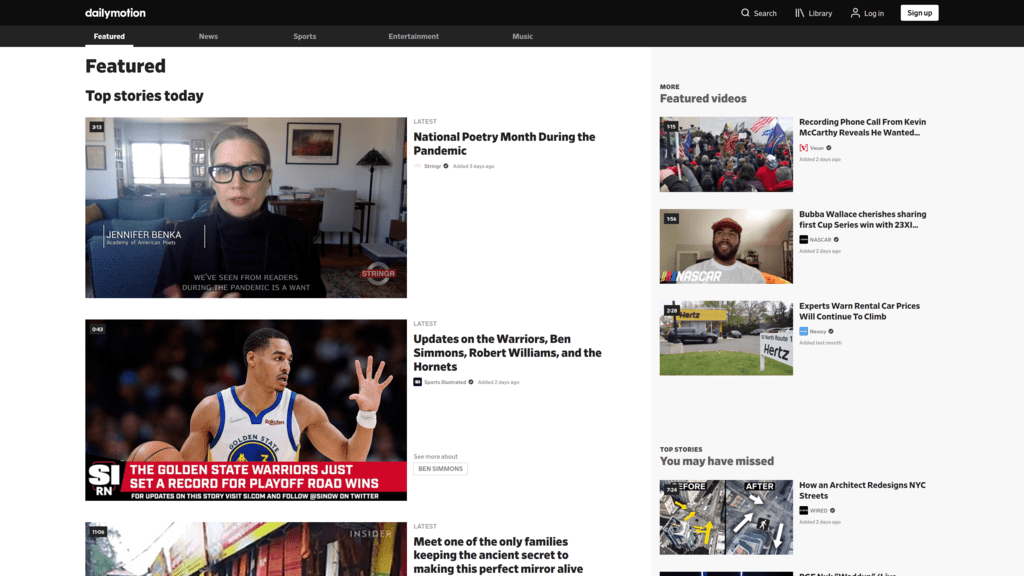Click the Newsy channel icon
This screenshot has width=1024, height=576.
pos(803,332)
